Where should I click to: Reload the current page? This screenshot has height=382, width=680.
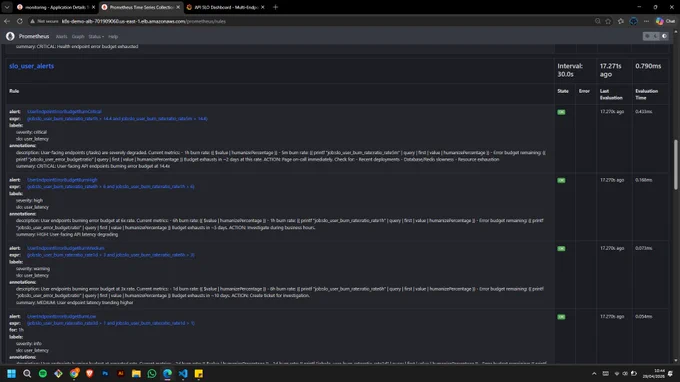(20, 21)
